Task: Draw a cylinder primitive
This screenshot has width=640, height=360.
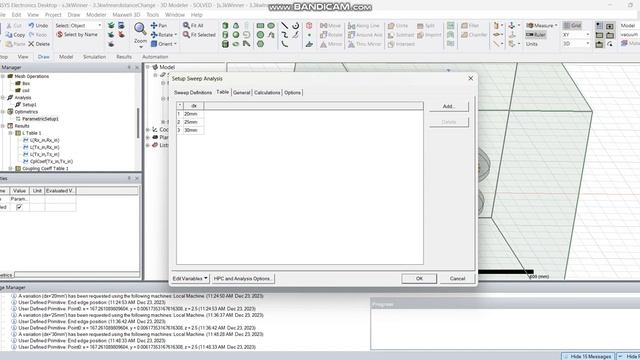Action: (x=225, y=35)
